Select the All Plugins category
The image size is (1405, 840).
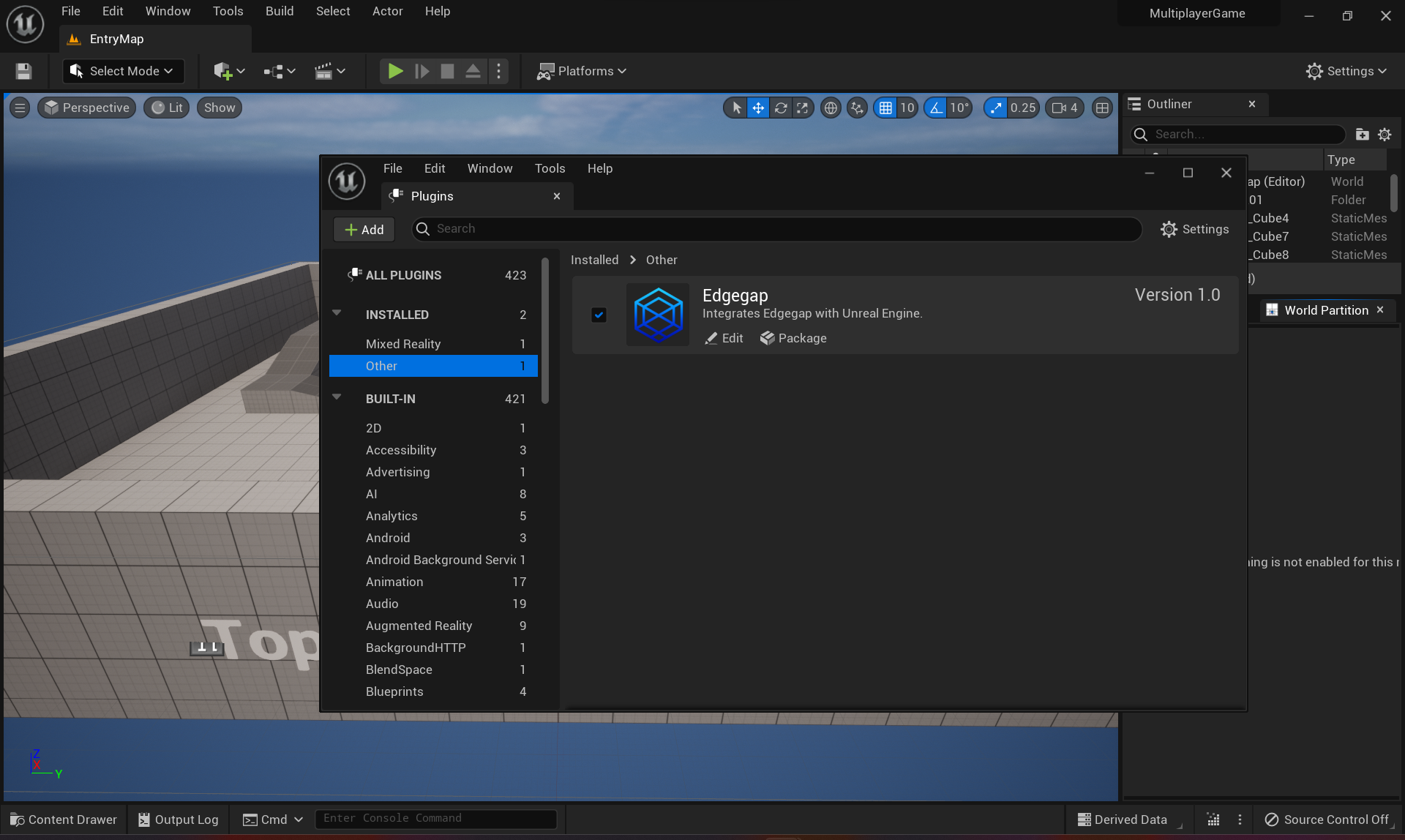click(x=434, y=275)
